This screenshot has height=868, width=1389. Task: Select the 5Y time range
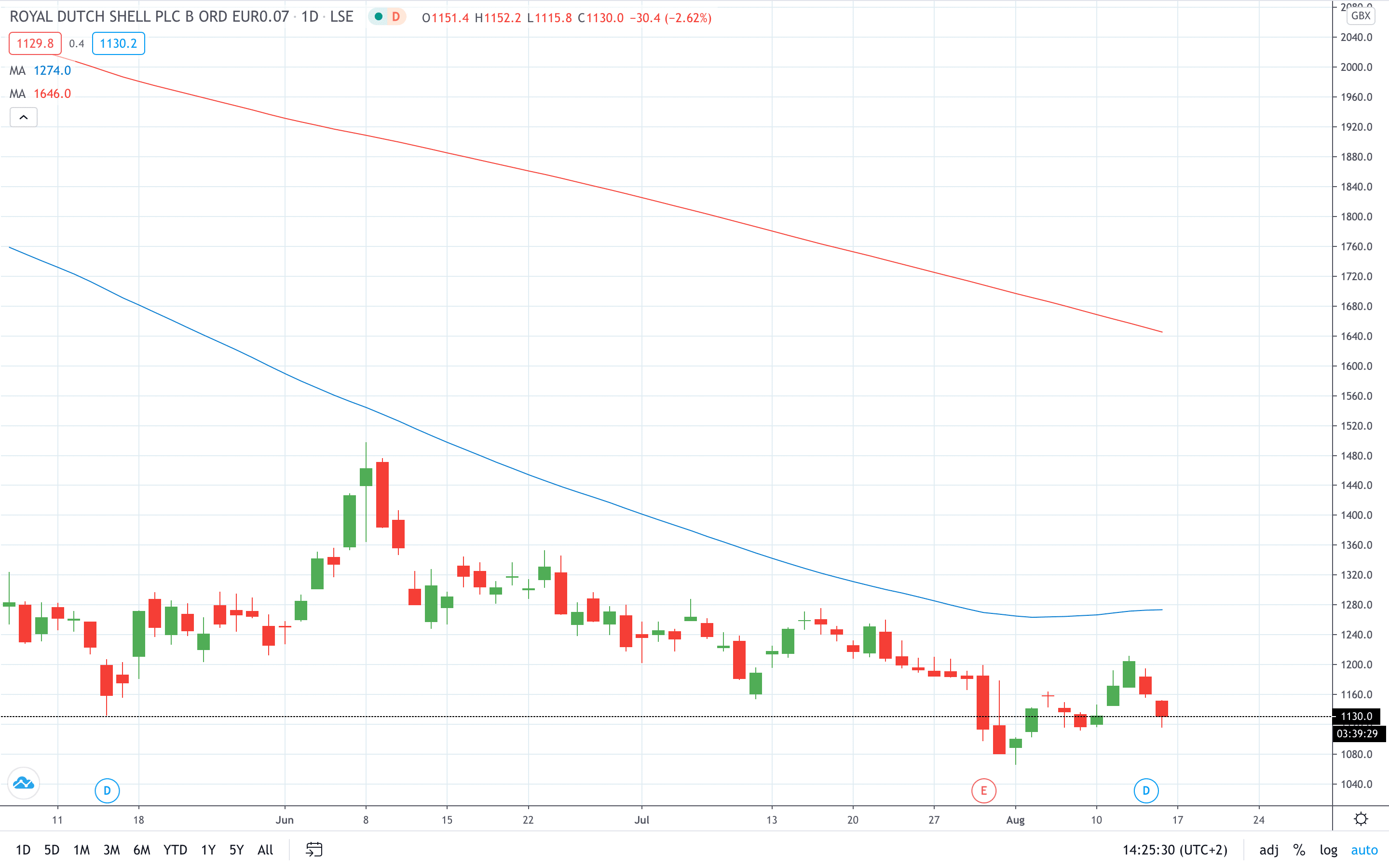pyautogui.click(x=236, y=850)
